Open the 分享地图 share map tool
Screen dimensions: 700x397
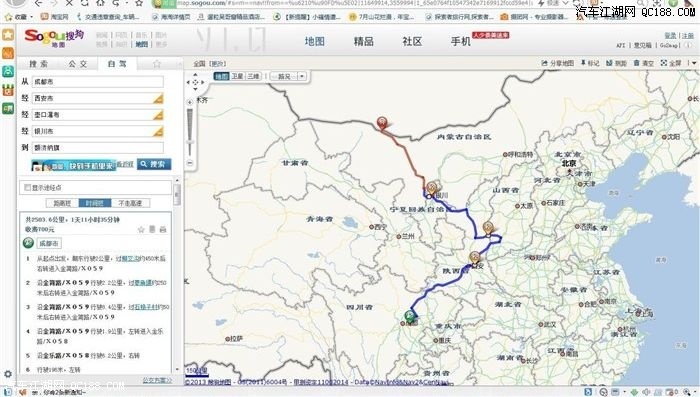(544, 63)
